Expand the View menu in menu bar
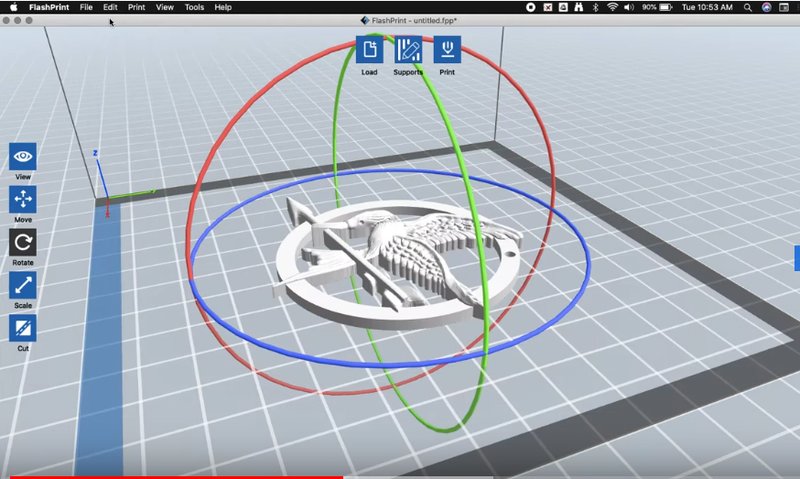Screen dimensions: 800x479 (x=165, y=7)
